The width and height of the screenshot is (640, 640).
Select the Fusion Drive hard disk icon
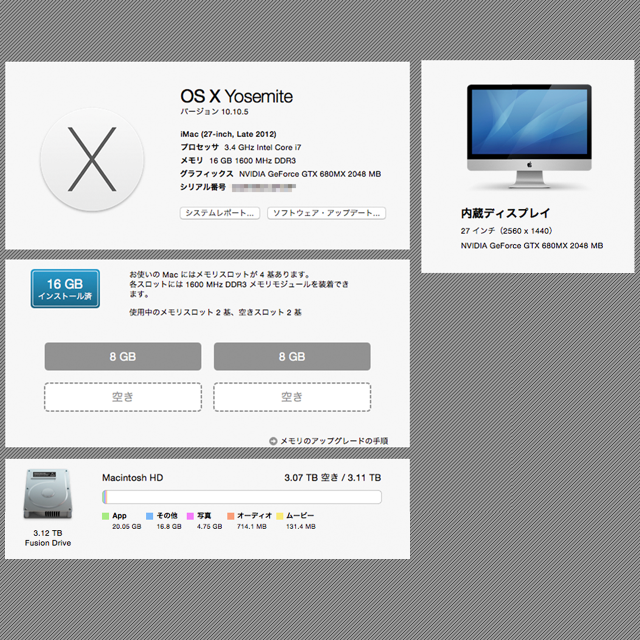tap(48, 494)
